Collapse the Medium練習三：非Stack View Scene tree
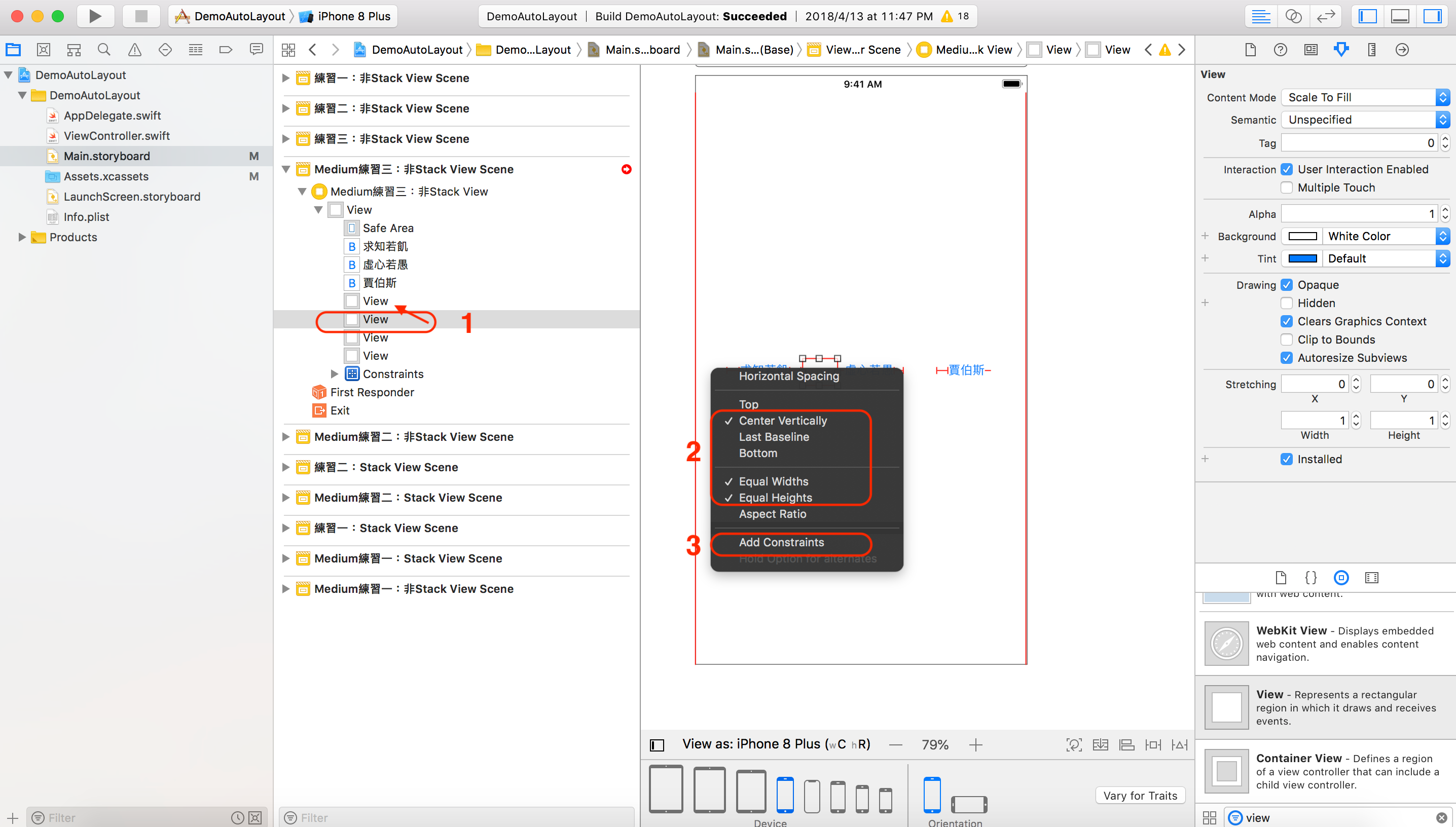Viewport: 1456px width, 827px height. 286,169
